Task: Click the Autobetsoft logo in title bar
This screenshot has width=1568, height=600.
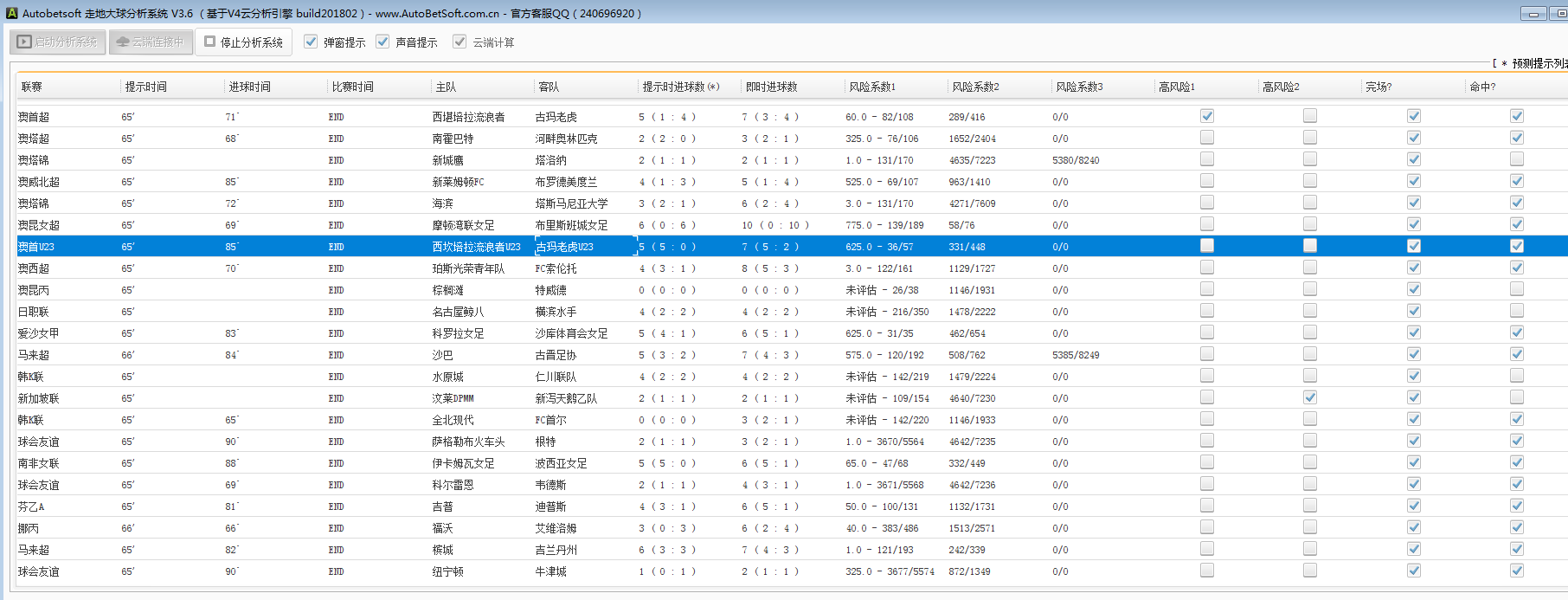Action: 11,13
